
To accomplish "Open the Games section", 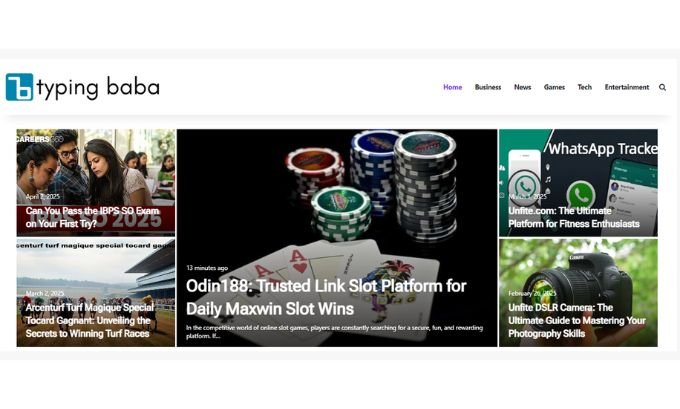I will (x=554, y=87).
